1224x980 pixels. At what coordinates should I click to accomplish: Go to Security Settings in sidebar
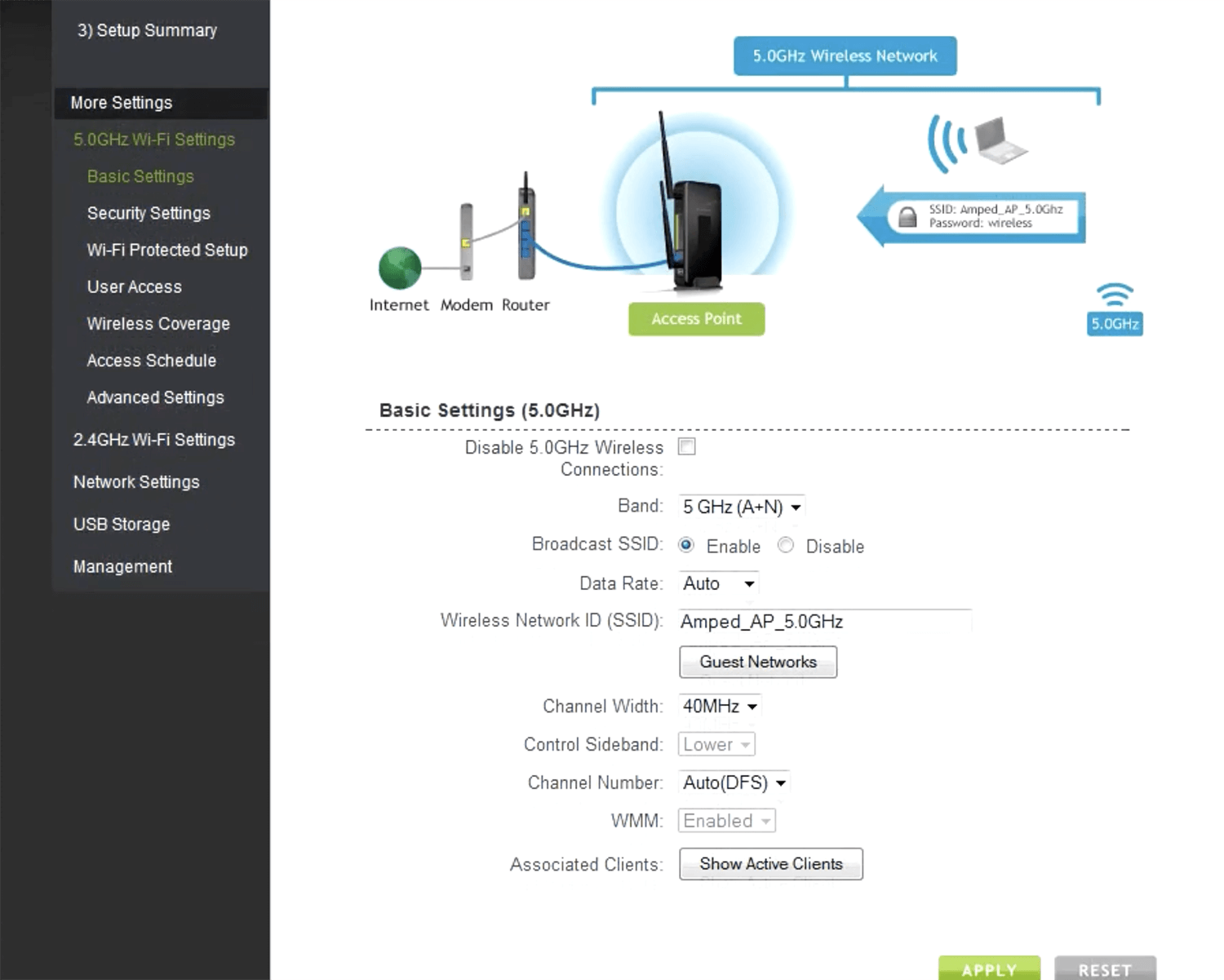tap(149, 213)
